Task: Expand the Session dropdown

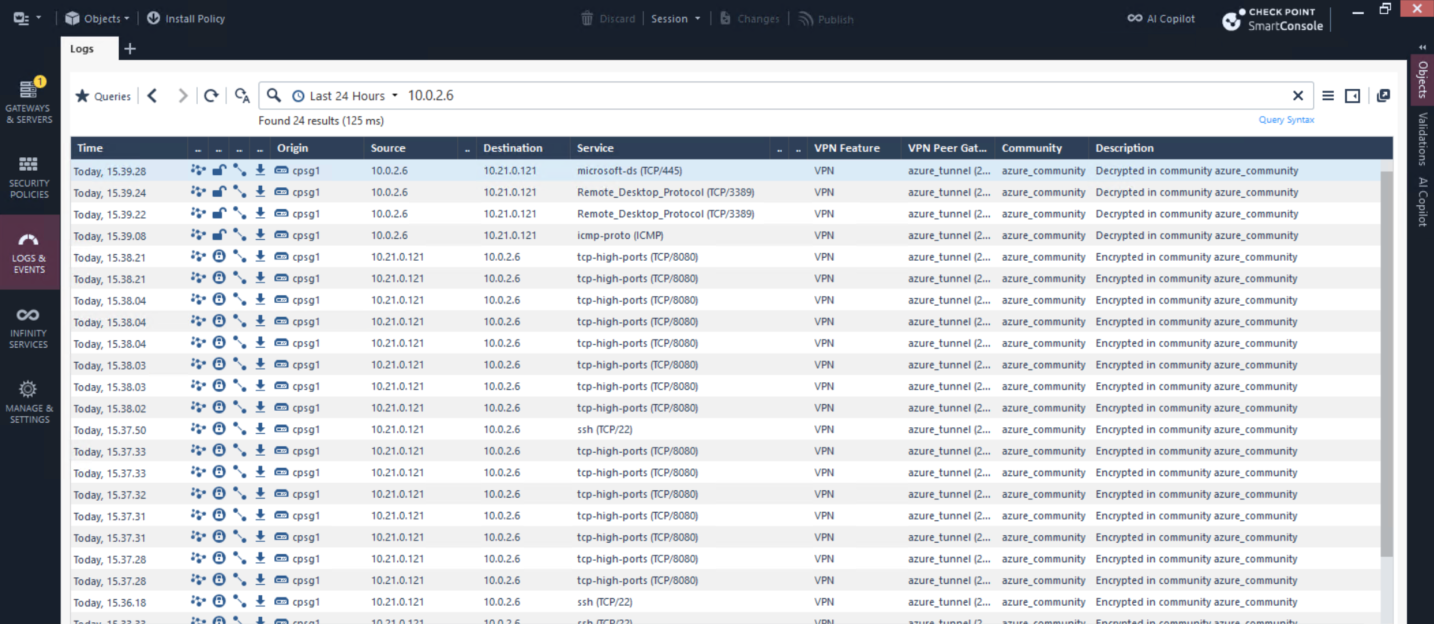Action: [x=676, y=18]
